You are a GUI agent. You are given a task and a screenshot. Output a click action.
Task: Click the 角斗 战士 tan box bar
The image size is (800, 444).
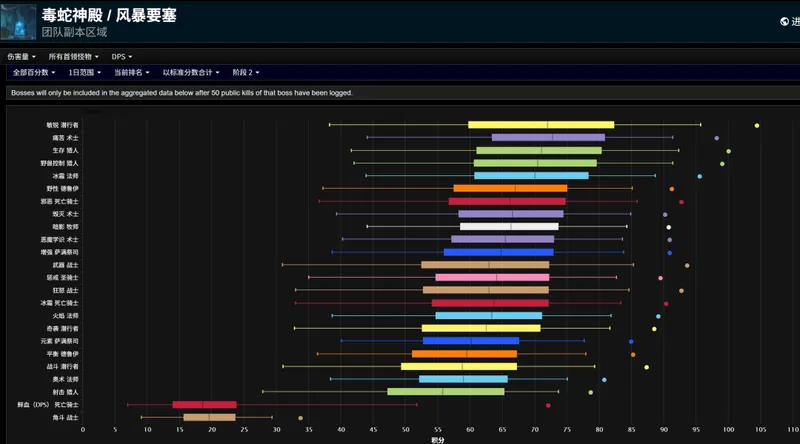(x=209, y=417)
